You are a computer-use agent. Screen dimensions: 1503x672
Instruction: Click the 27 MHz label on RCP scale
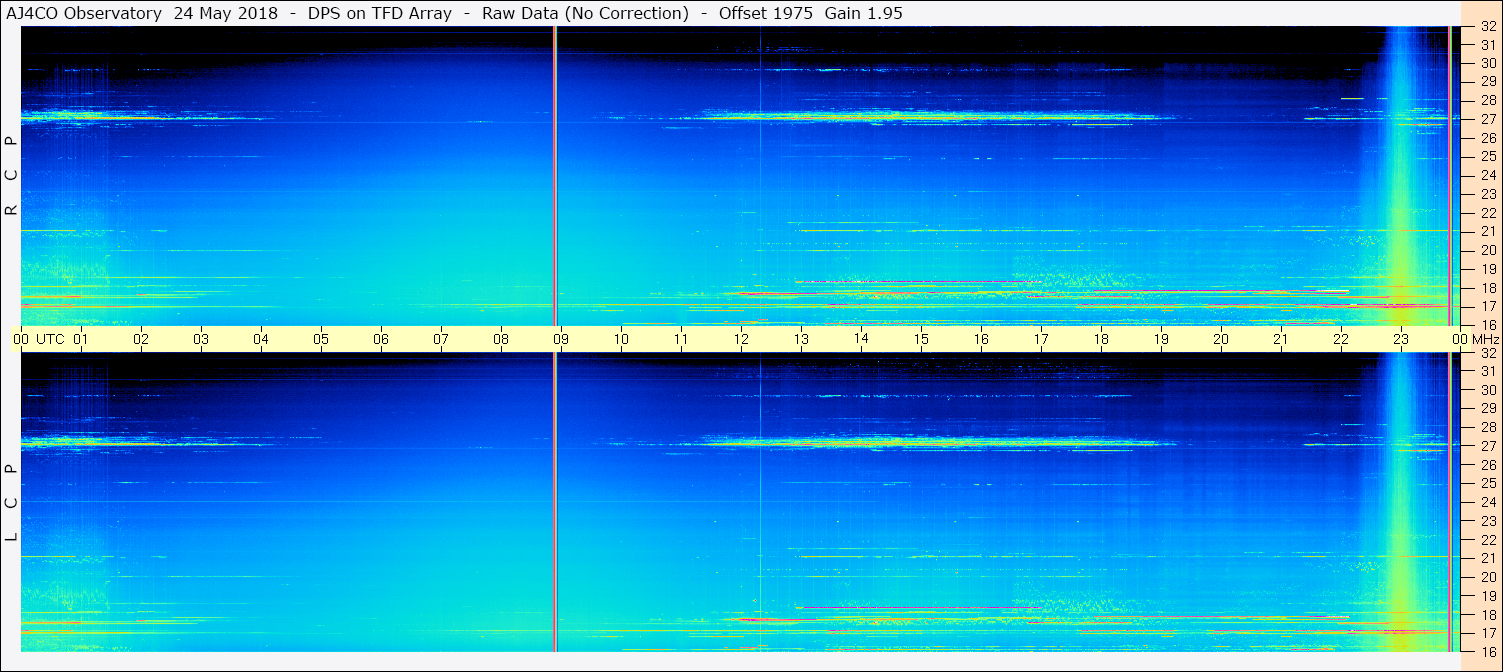tap(1488, 120)
